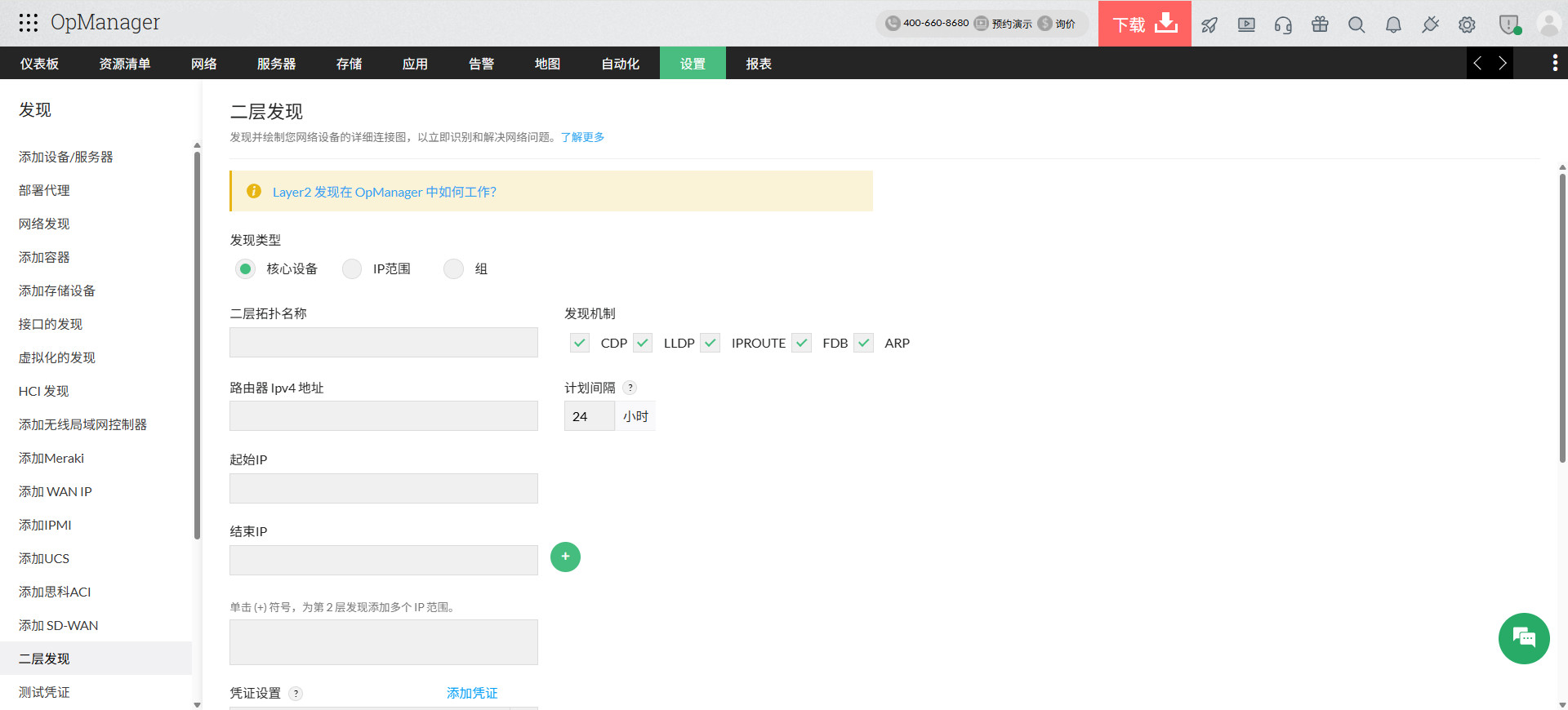
Task: Open the gift box icon
Action: click(1320, 24)
